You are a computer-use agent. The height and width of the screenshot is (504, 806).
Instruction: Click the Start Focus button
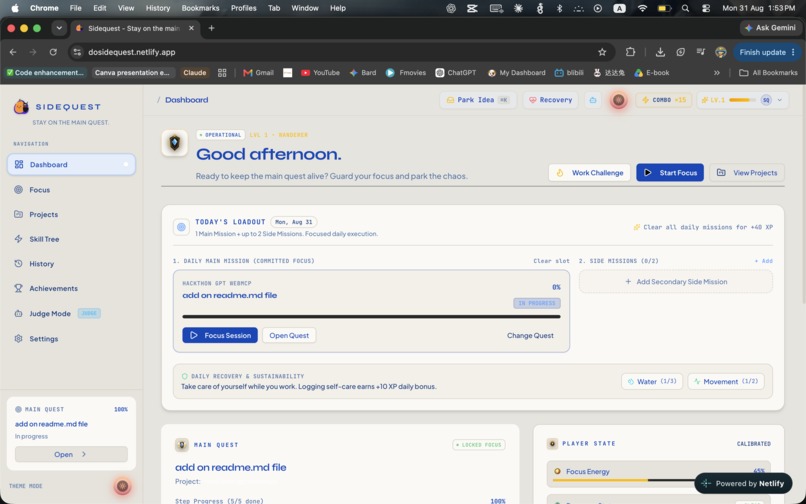coord(670,173)
